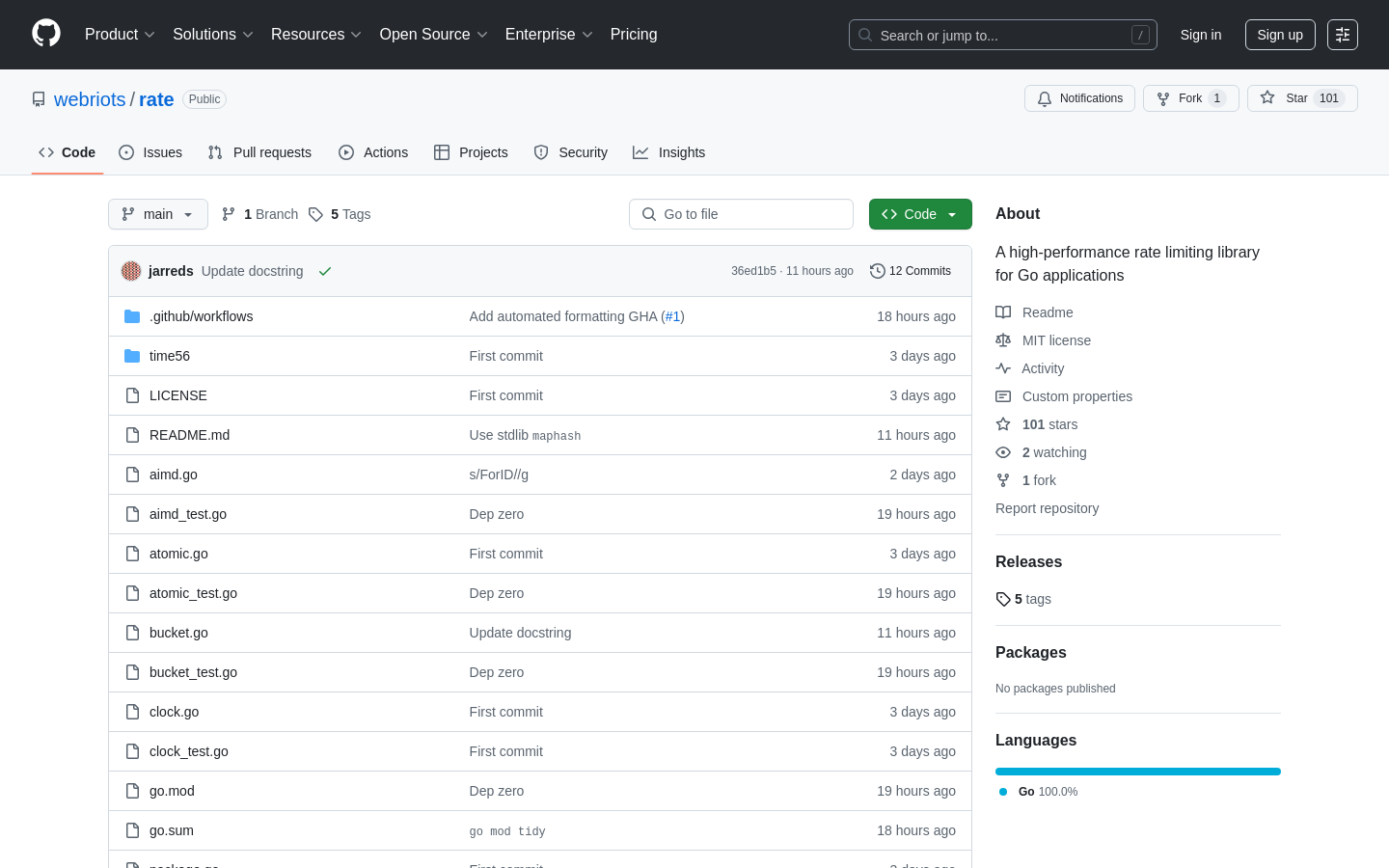1389x868 pixels.
Task: Click the magnifier icon in Go to file
Action: (649, 214)
